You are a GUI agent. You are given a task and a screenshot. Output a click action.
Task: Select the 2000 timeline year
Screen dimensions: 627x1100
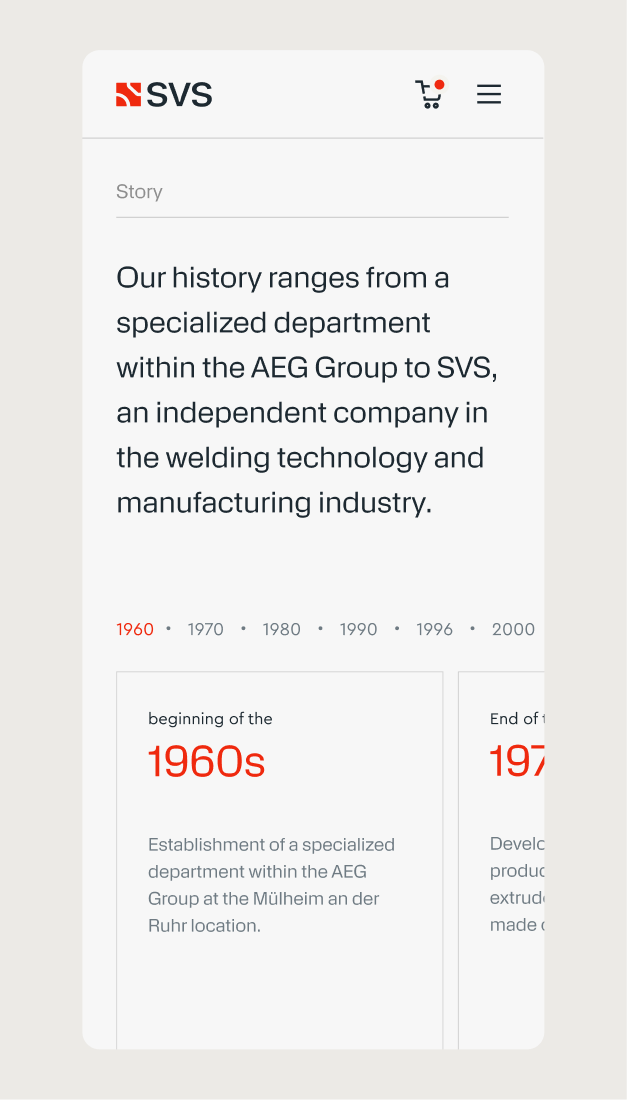click(513, 629)
